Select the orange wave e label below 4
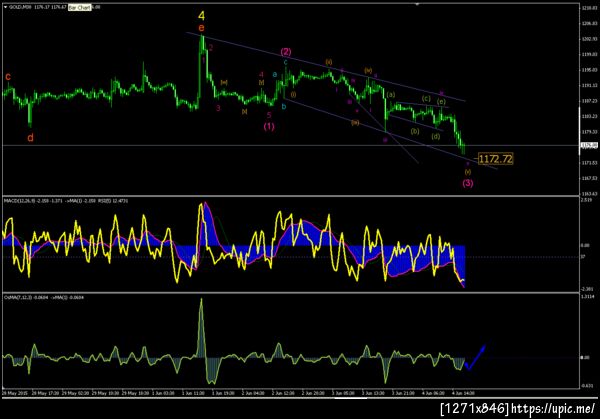Screen dimensions: 600x419 (201, 28)
